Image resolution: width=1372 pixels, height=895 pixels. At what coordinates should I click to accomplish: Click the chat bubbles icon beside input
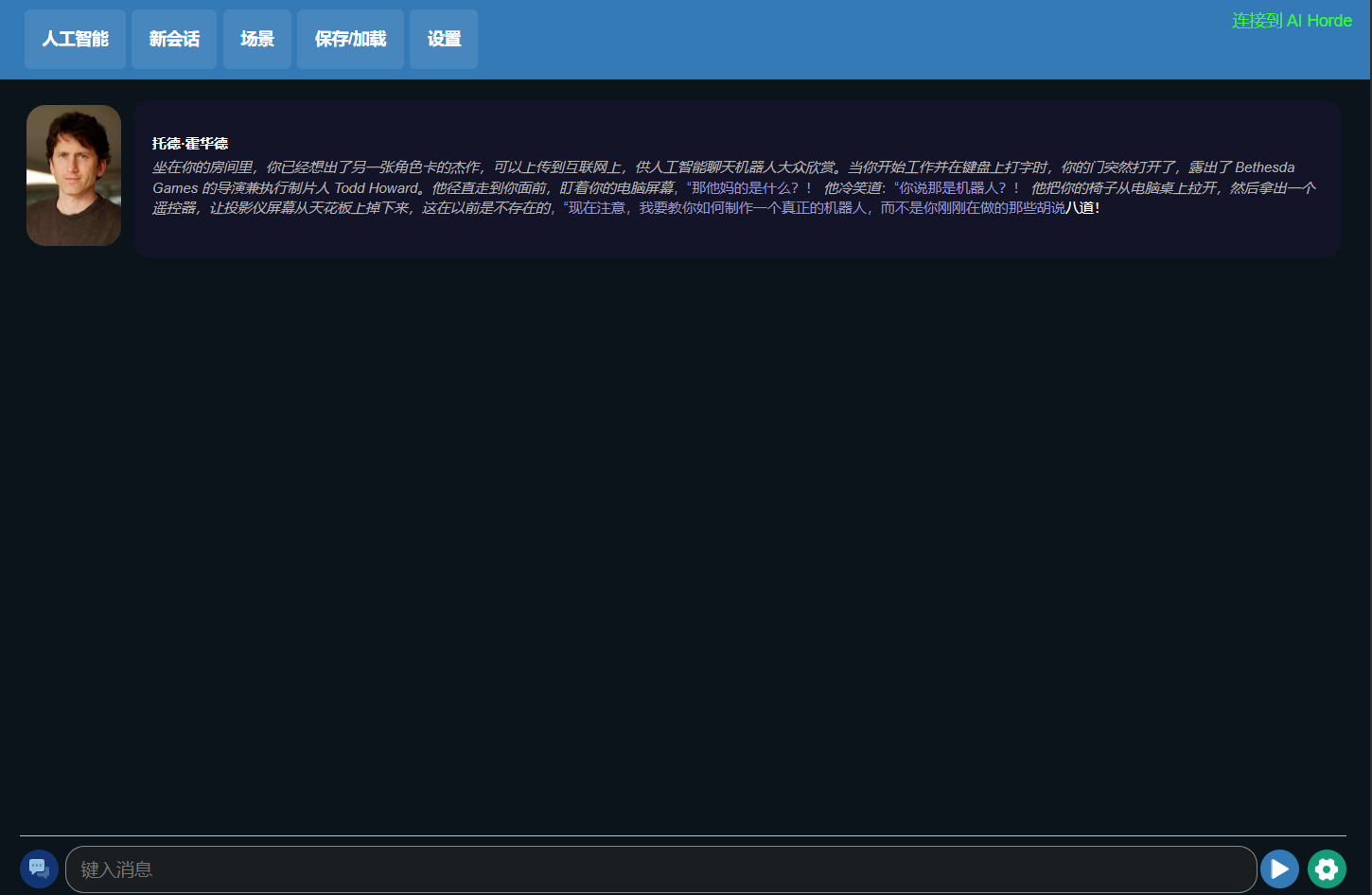[x=39, y=869]
